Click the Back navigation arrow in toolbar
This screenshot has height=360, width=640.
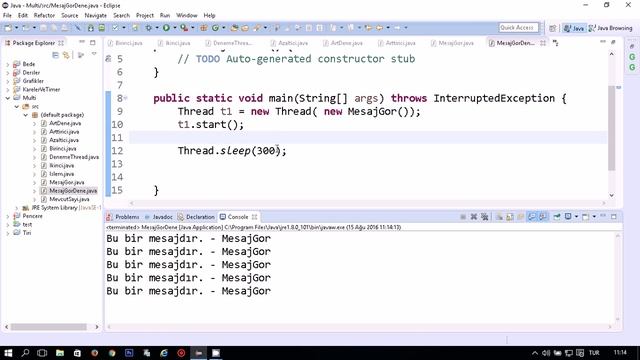[379, 28]
